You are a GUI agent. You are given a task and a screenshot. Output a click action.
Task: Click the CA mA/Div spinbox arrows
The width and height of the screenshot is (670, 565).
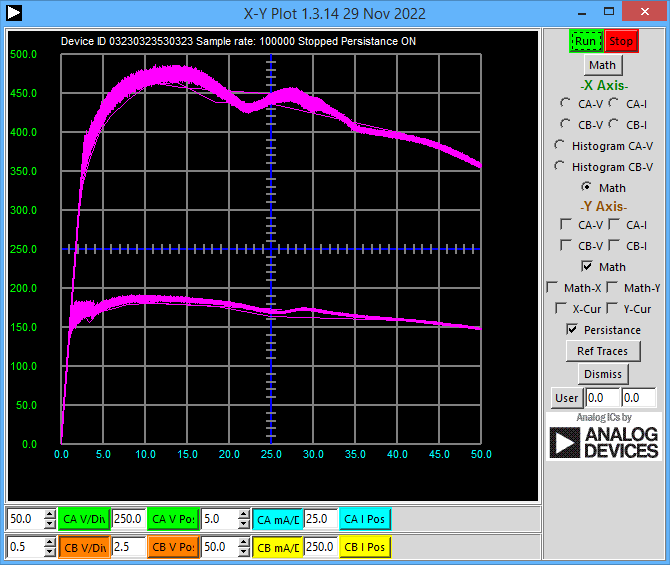click(x=243, y=519)
